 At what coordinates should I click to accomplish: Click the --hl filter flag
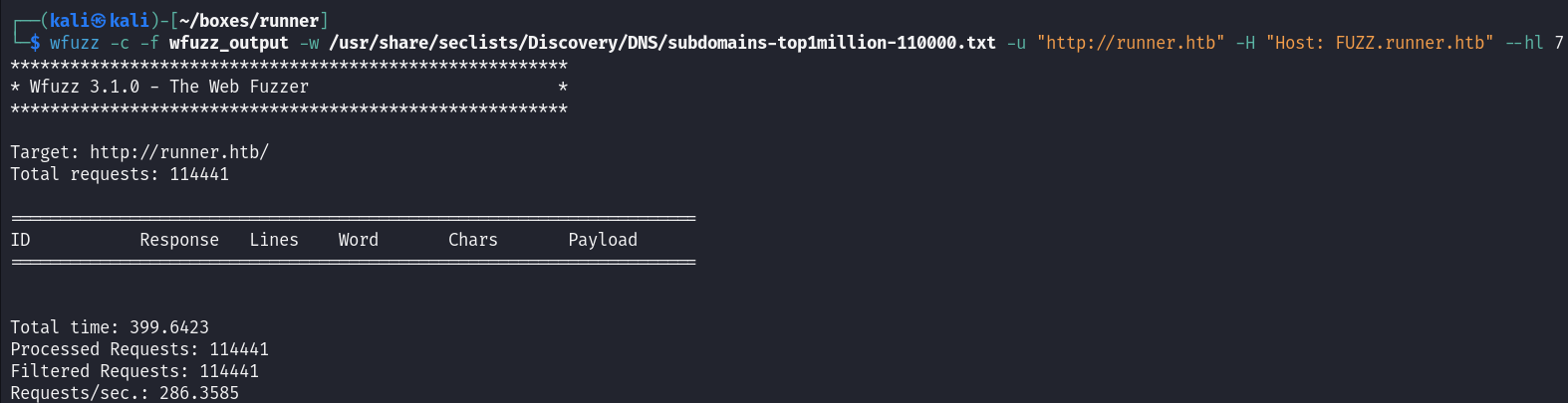[1524, 43]
